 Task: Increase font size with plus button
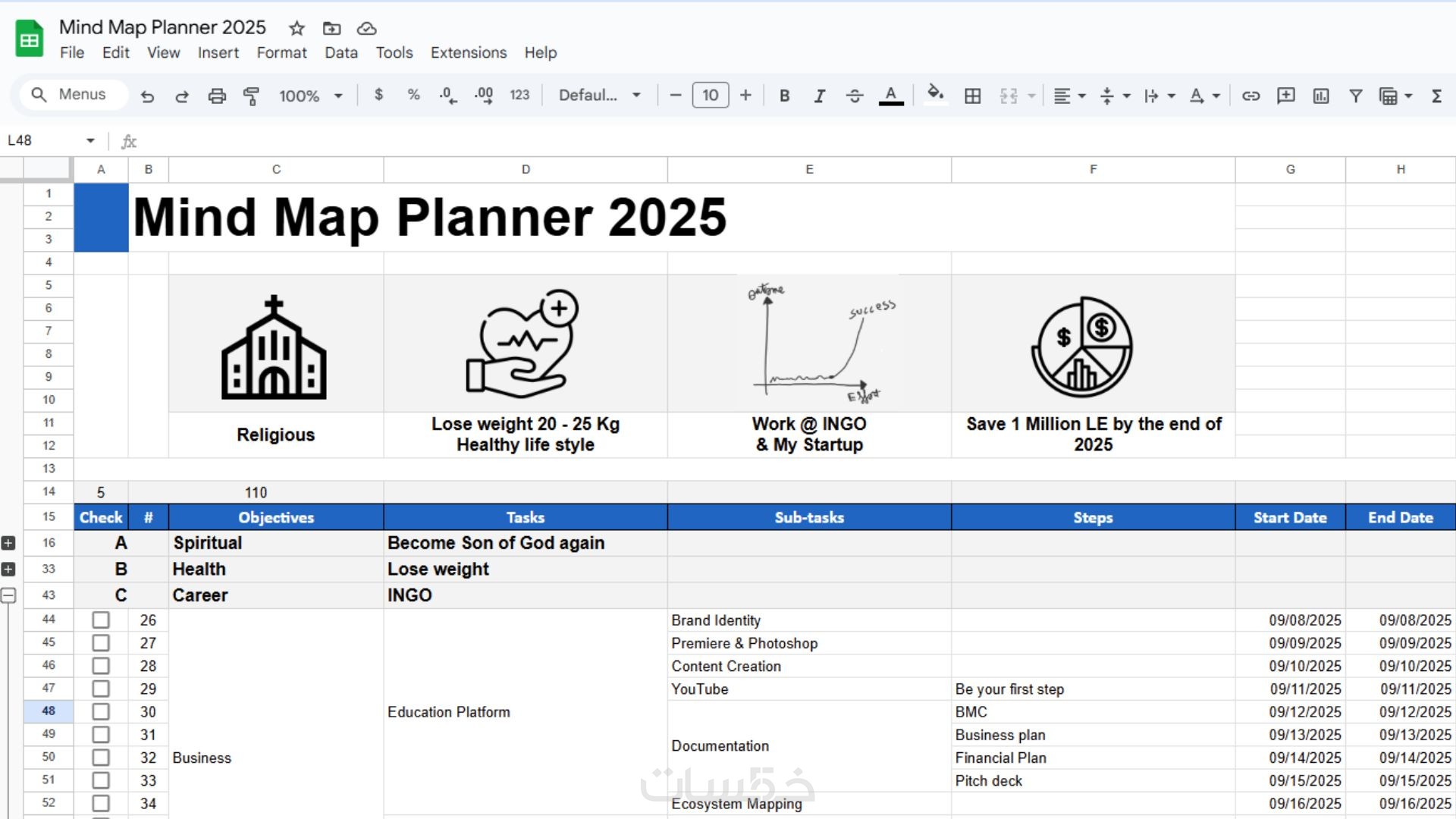[x=745, y=96]
